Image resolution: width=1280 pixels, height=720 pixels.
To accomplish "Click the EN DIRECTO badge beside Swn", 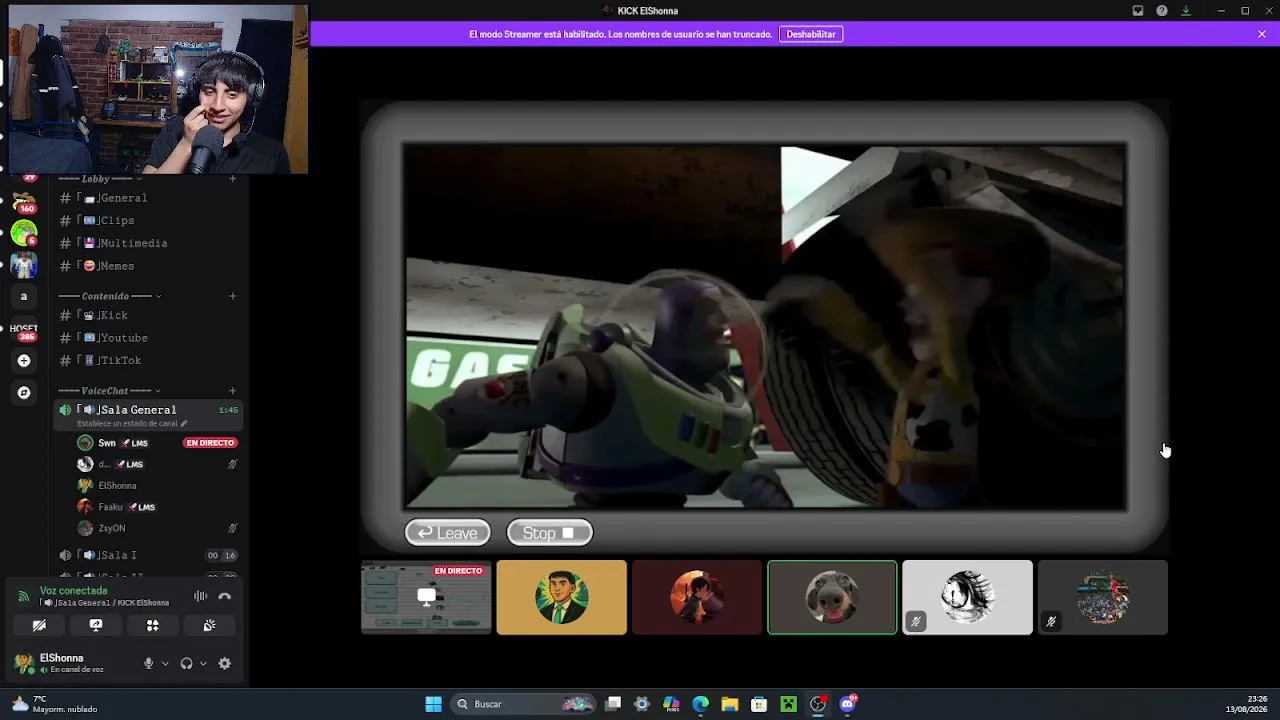I will 210,443.
